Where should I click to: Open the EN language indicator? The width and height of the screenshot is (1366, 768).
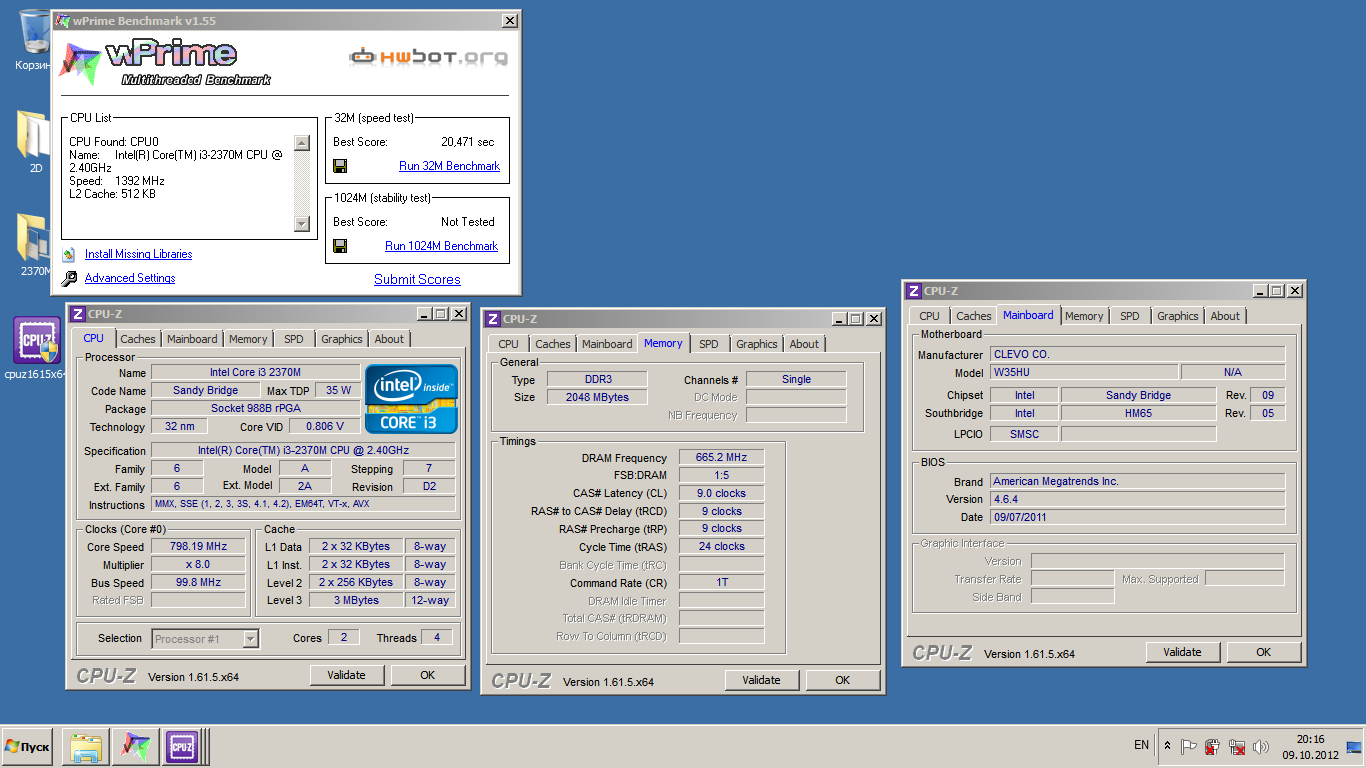[x=1142, y=745]
